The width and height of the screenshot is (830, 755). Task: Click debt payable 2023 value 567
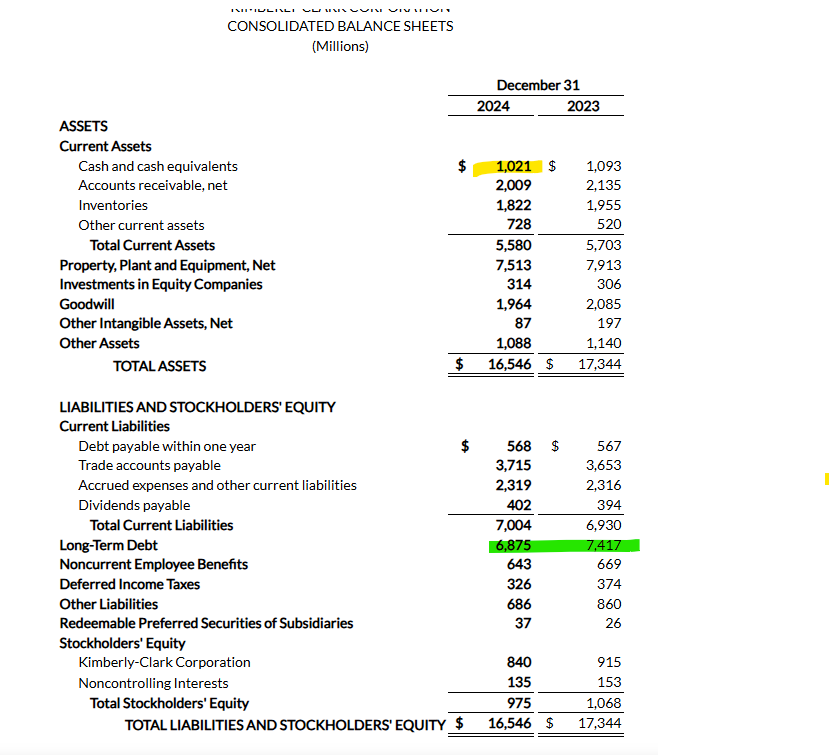coord(609,447)
